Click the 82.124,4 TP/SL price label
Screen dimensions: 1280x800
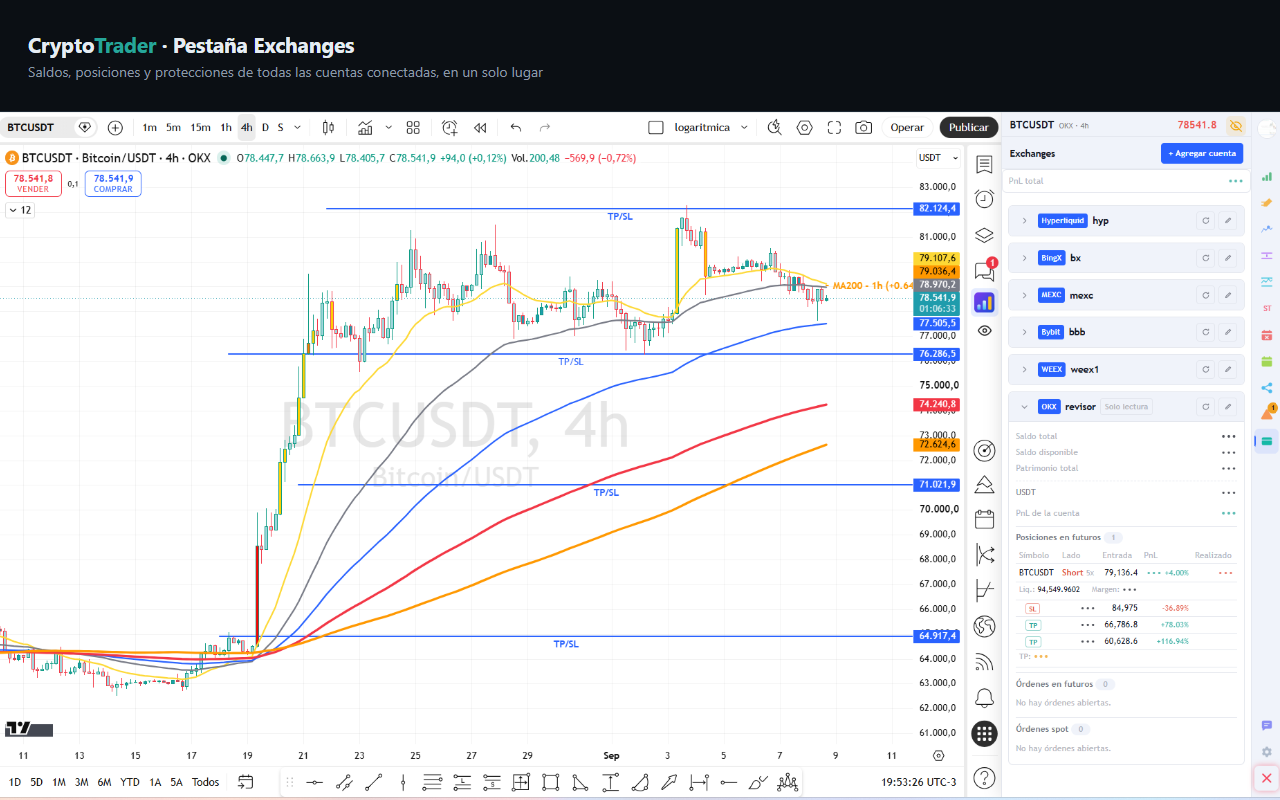[938, 208]
